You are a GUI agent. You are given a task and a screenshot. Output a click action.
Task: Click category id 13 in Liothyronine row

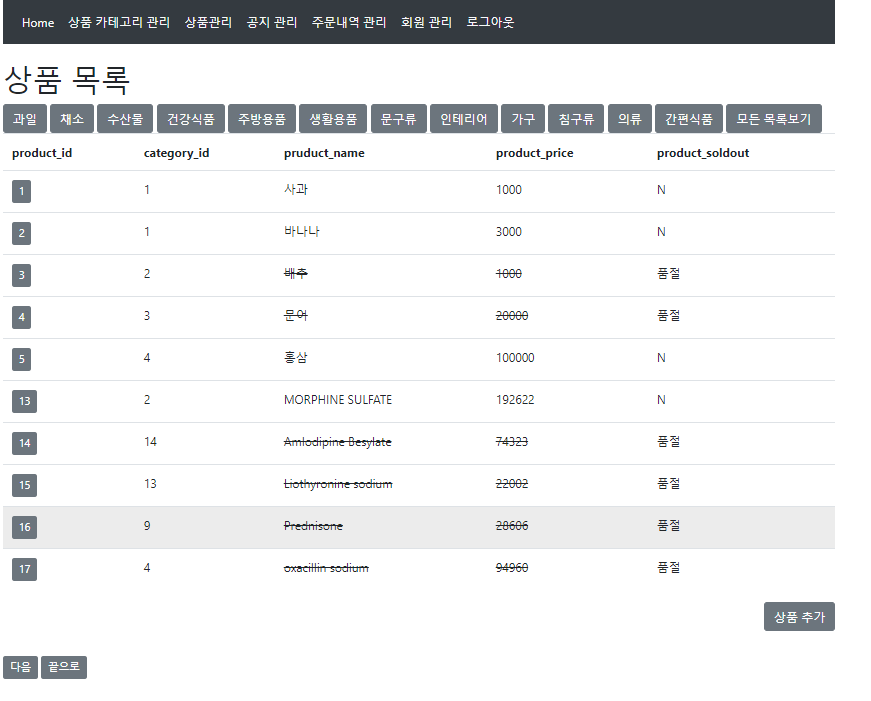point(150,484)
